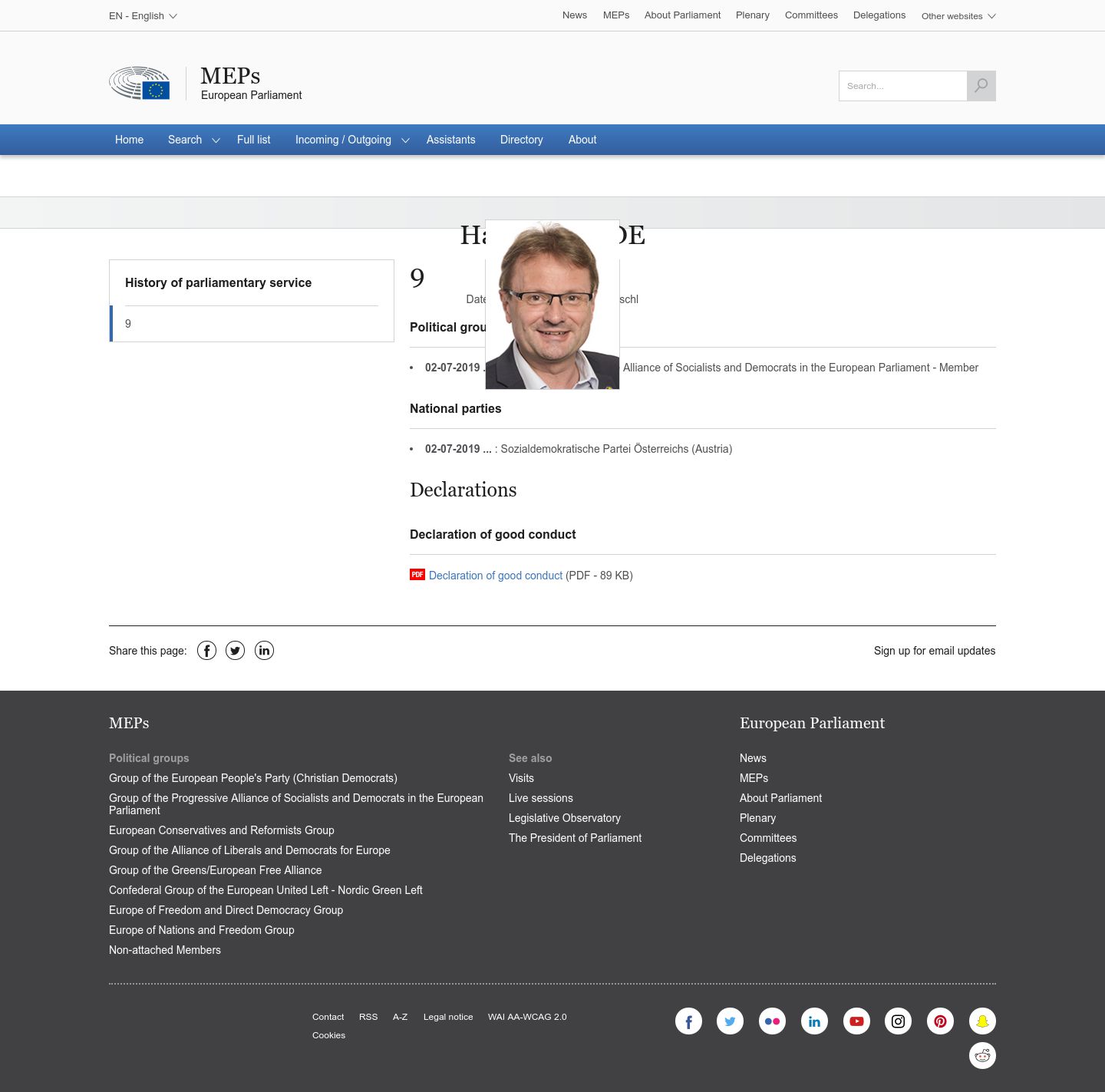Open Delegations in footer European Parliament column
Viewport: 1105px width, 1092px height.
click(767, 858)
